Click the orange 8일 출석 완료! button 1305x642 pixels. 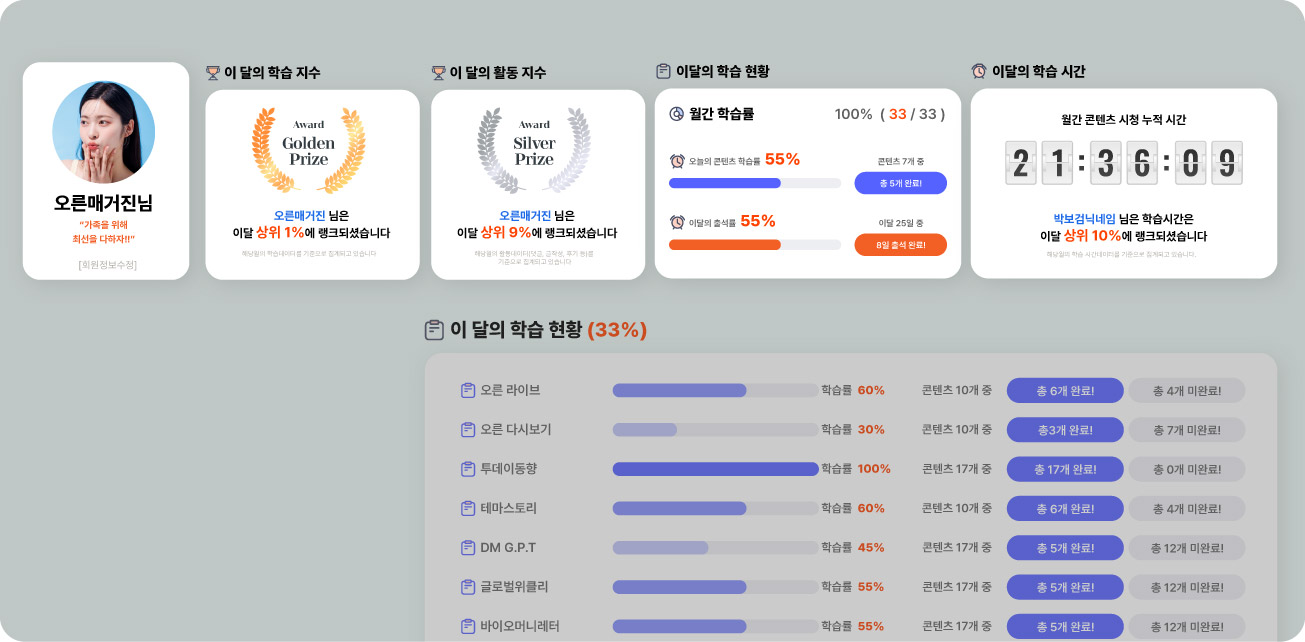(900, 245)
